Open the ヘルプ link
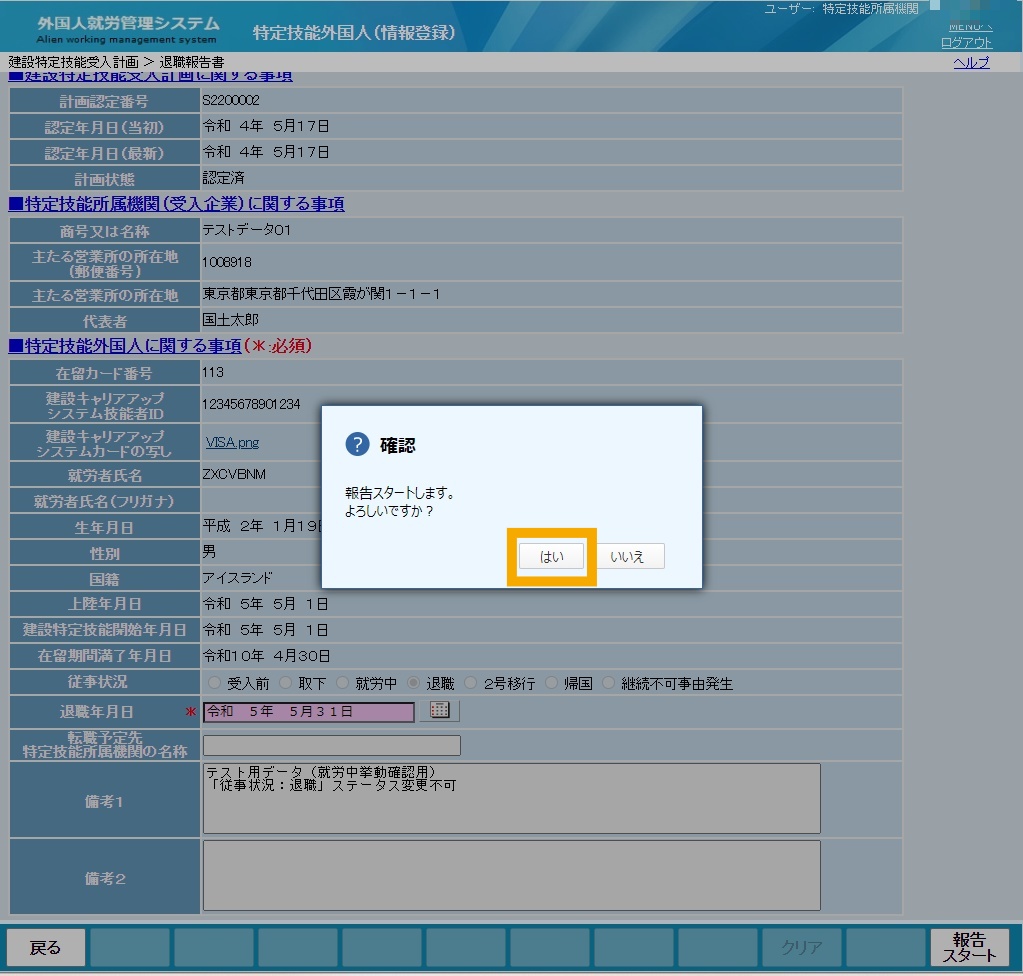 [x=971, y=63]
